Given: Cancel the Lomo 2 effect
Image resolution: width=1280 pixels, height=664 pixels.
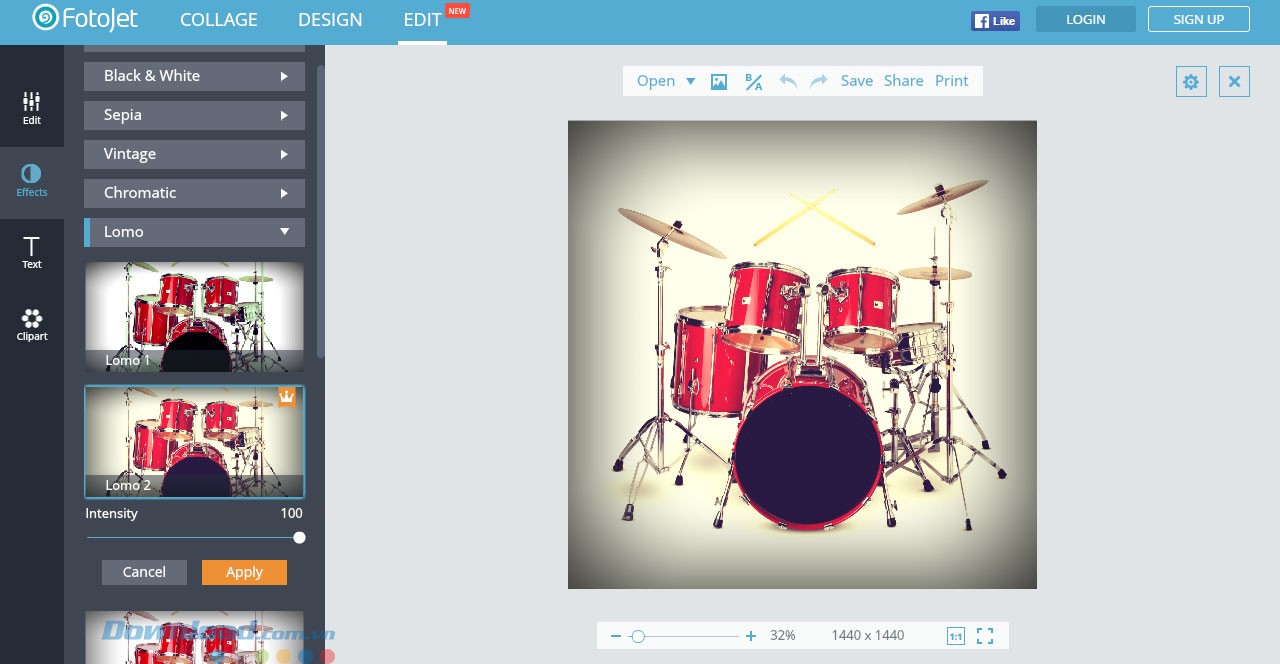Looking at the screenshot, I should (x=144, y=572).
